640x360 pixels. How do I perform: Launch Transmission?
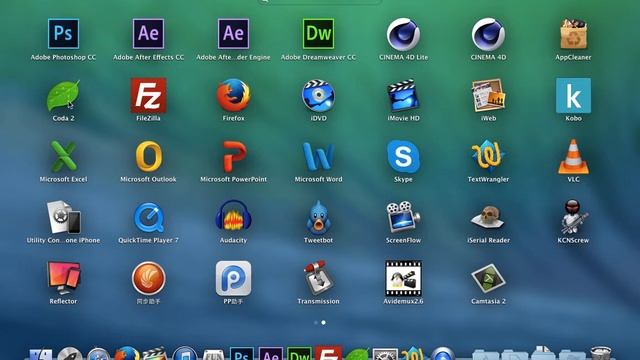[x=318, y=278]
